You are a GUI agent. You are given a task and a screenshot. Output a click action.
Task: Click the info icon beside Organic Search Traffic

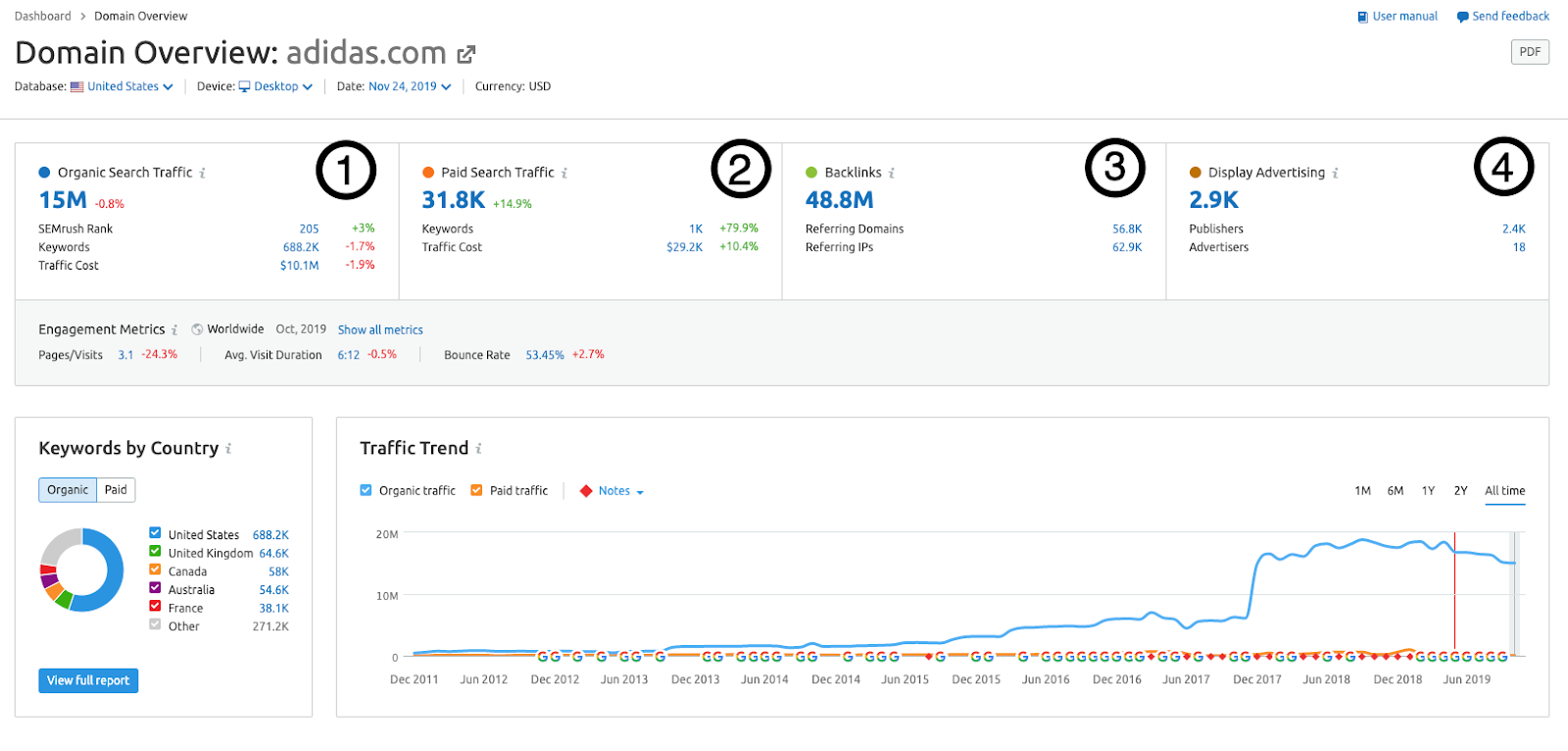(x=203, y=174)
